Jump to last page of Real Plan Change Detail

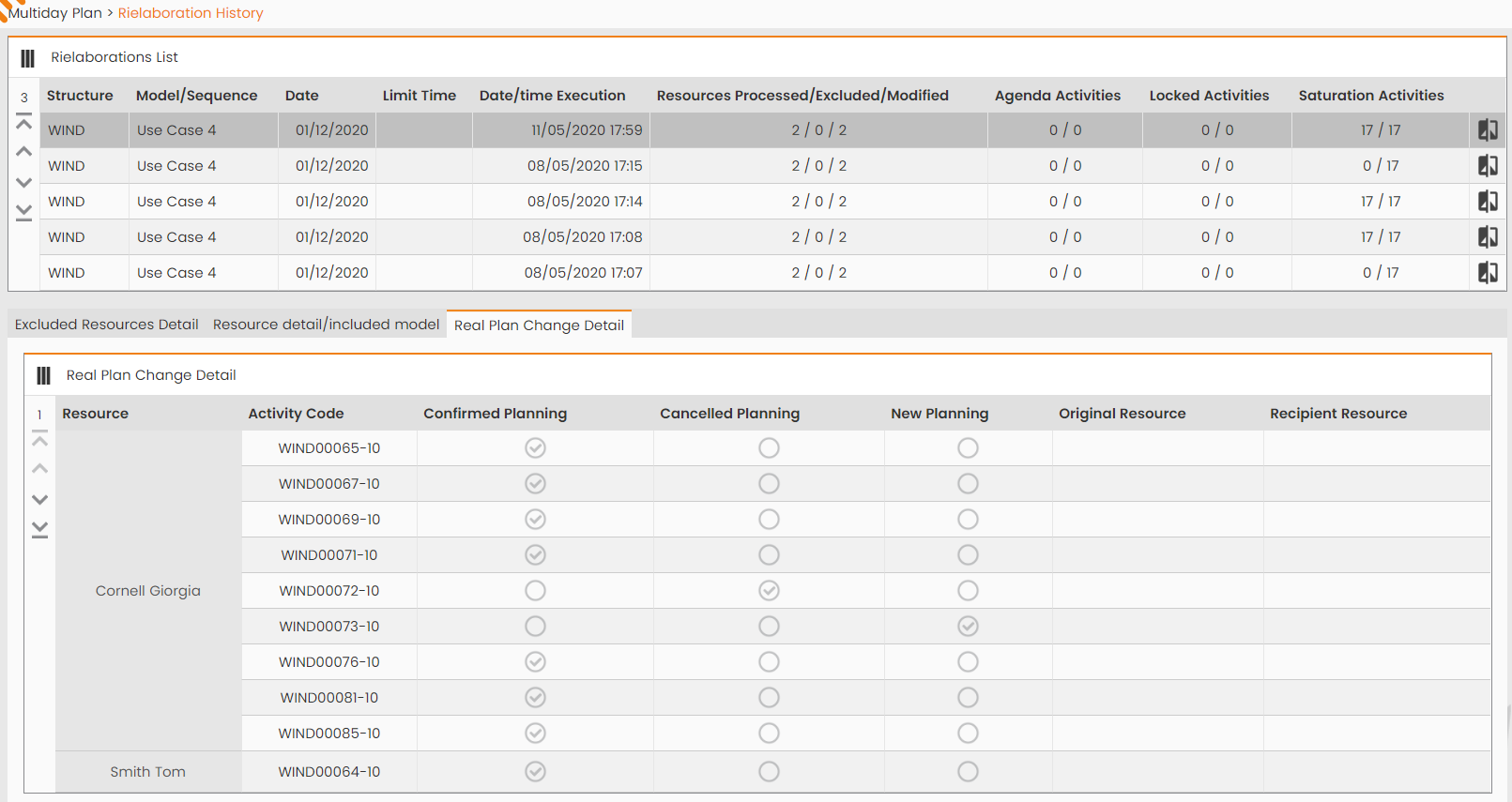pyautogui.click(x=39, y=529)
